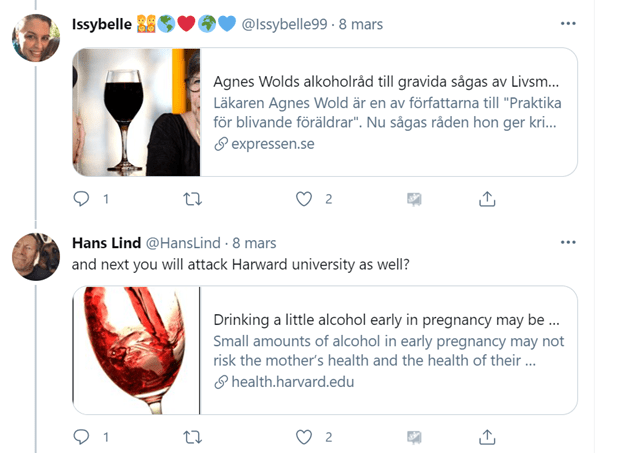Open Issybelle's profile picture
This screenshot has width=622, height=453.
35,40
